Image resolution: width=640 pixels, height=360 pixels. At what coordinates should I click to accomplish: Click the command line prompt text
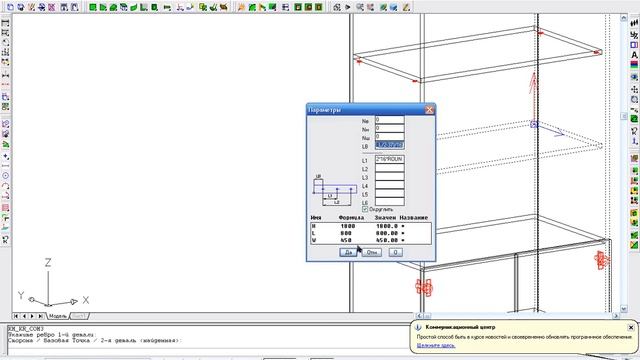[x=94, y=340]
